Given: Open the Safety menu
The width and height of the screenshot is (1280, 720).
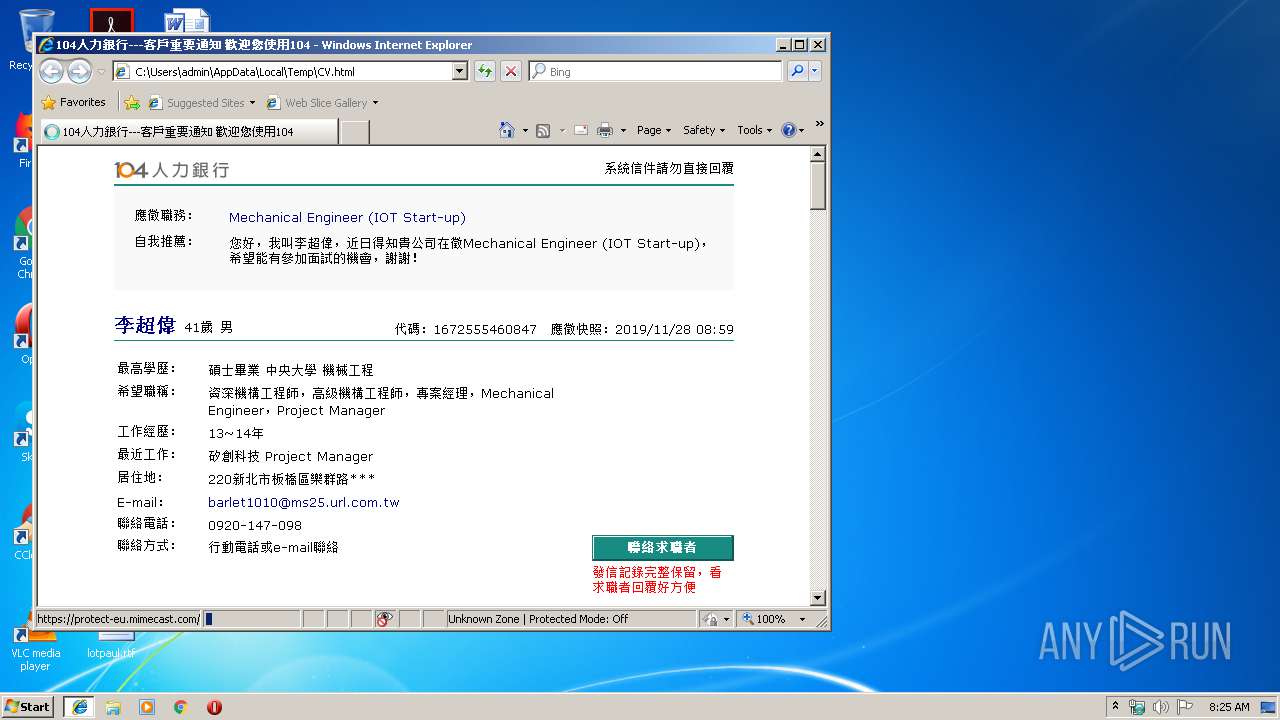Looking at the screenshot, I should 704,130.
